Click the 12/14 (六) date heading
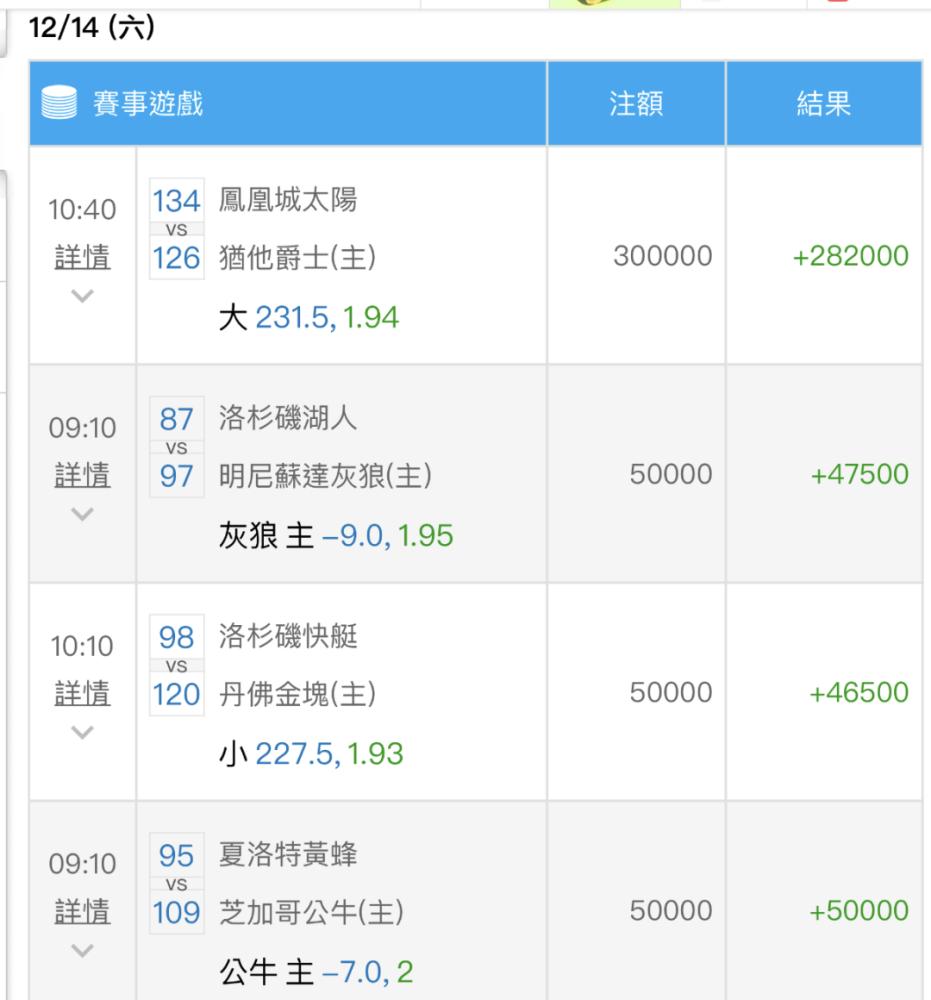Screen dimensions: 931x1000 [92, 27]
